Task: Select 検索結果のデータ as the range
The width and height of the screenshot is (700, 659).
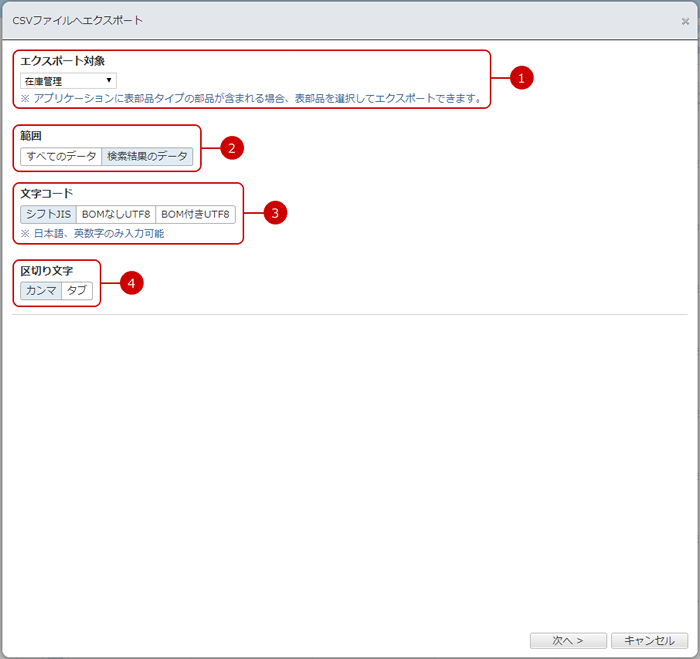Action: 147,156
